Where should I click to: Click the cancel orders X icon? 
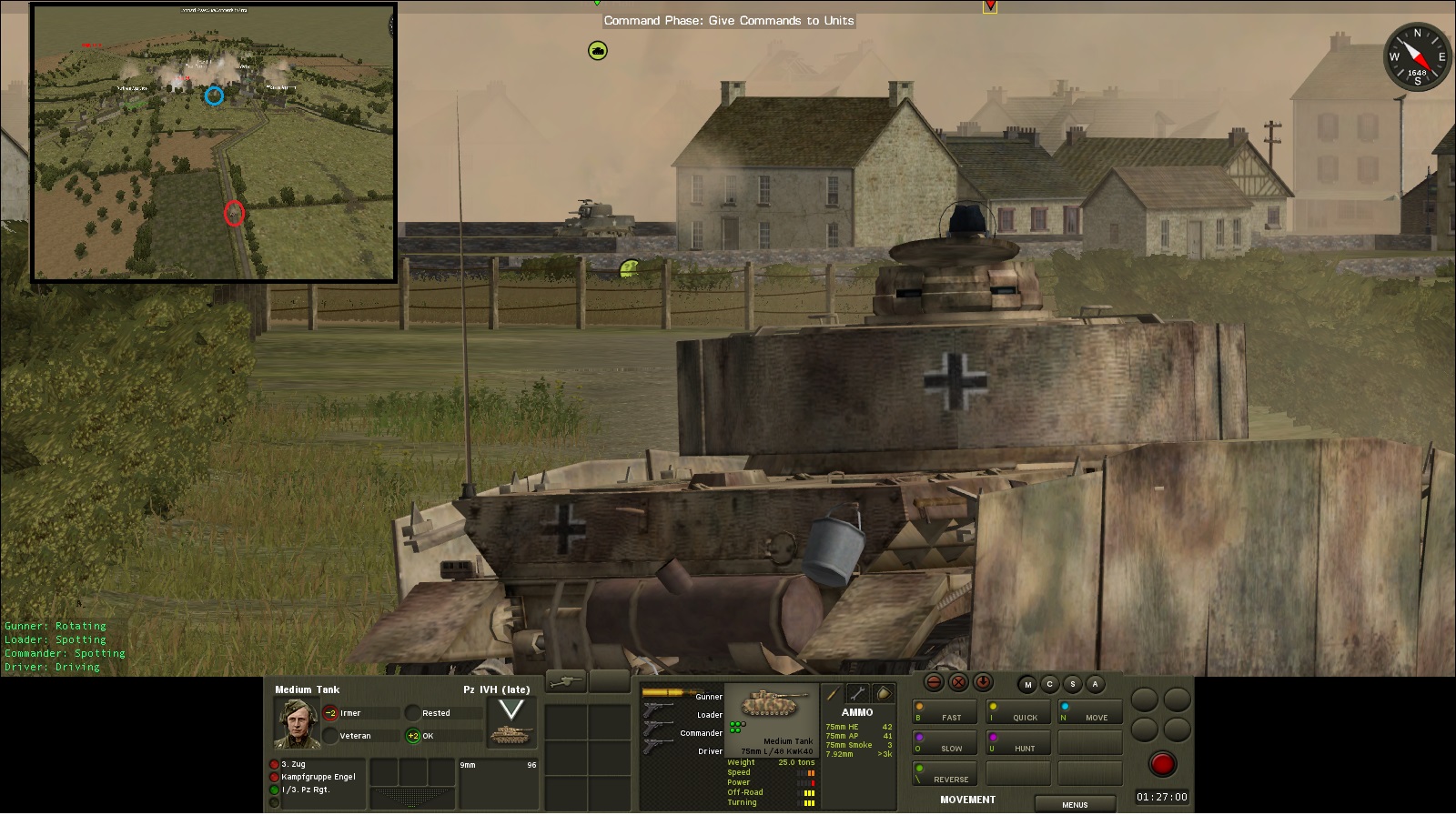tap(958, 682)
